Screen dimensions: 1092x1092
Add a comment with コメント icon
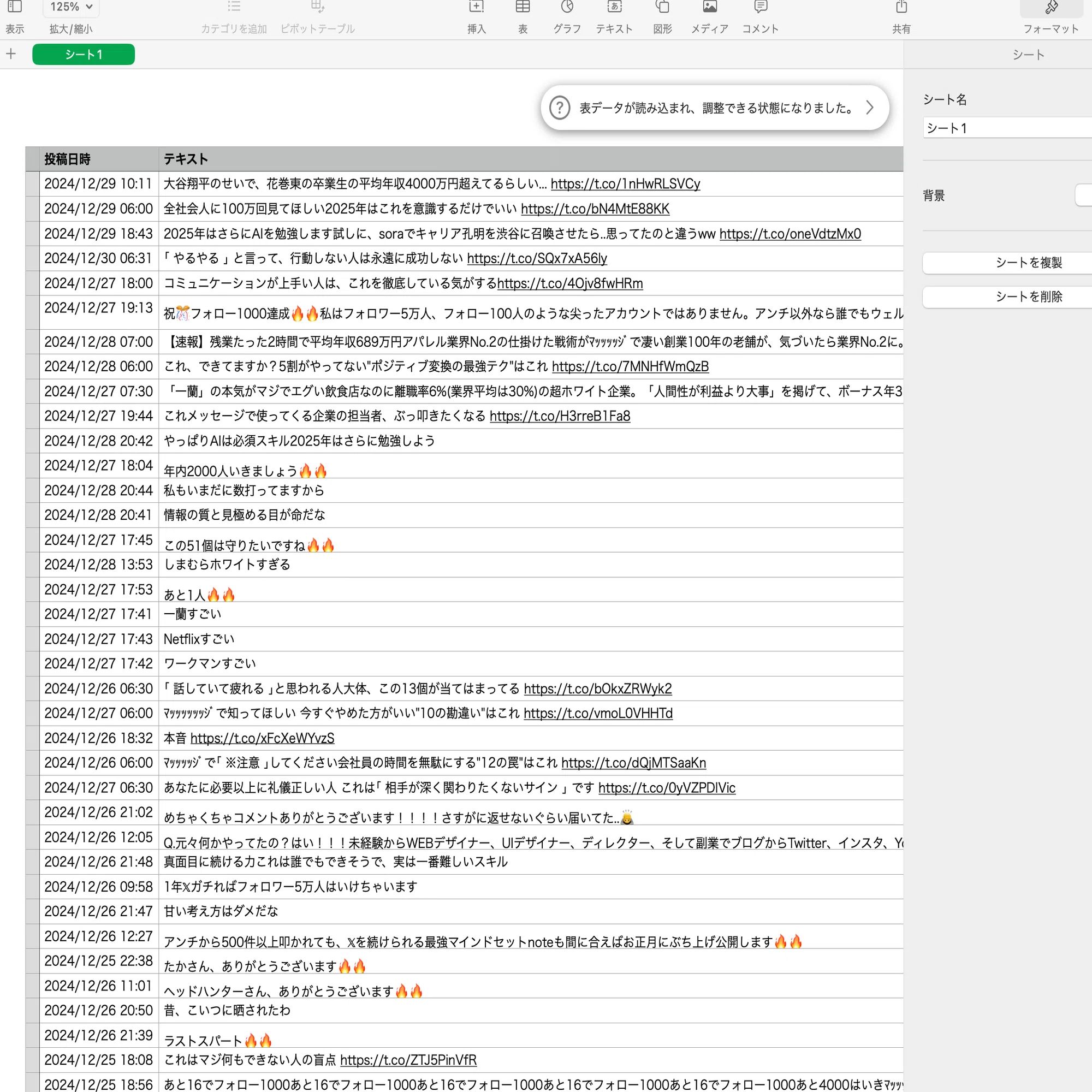(761, 7)
